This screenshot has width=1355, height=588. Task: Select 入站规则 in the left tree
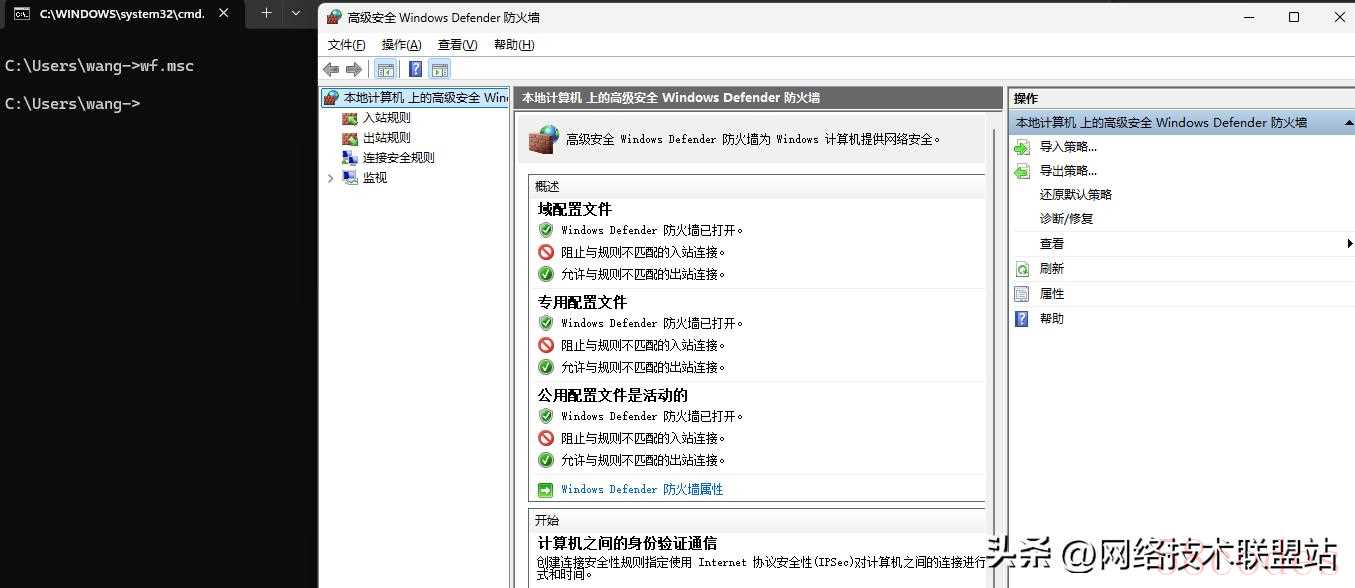(x=386, y=118)
